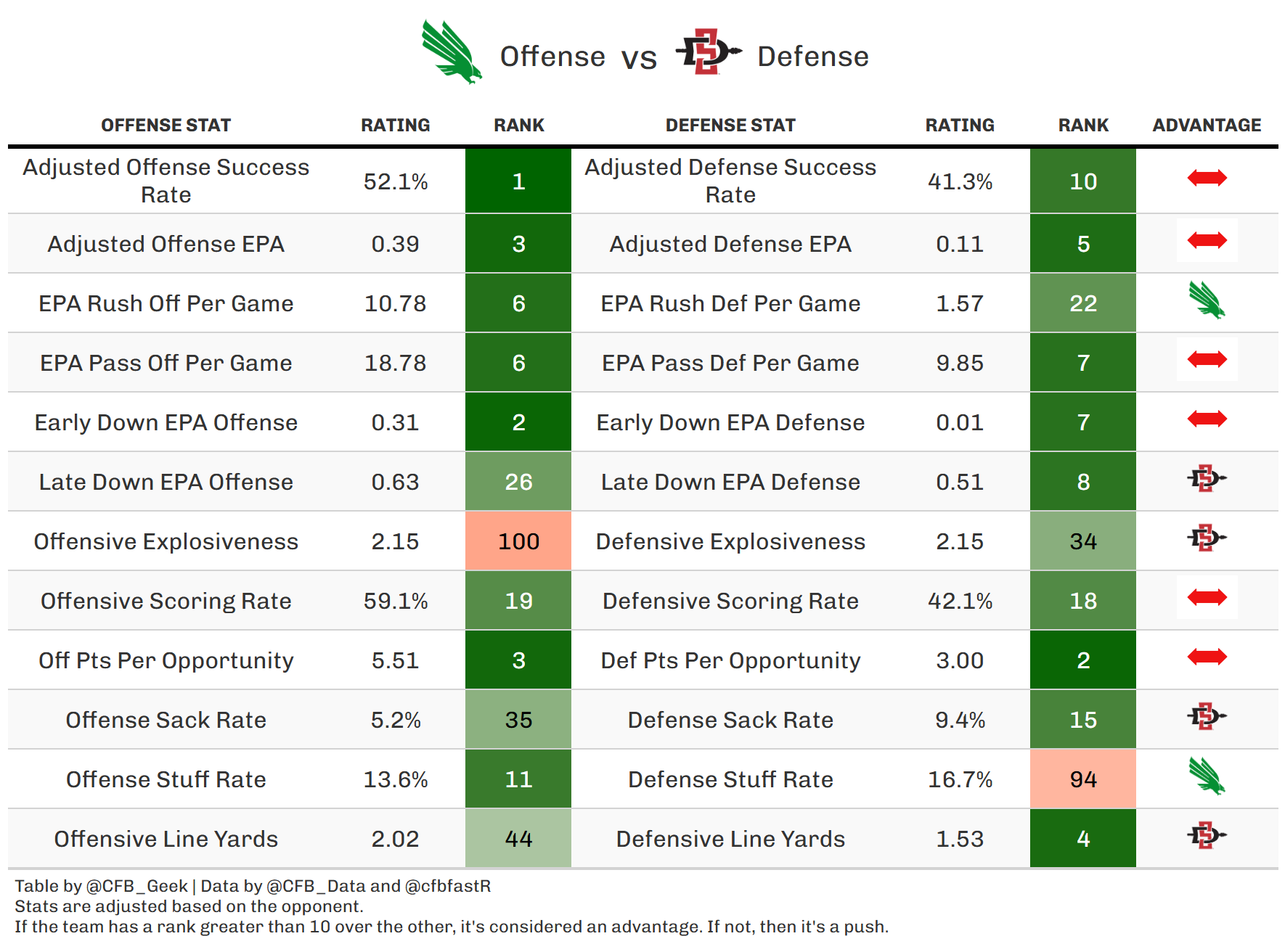This screenshot has height=952, width=1285.
Task: Click the red push arrow for Adjusted Success Rate
Action: (1207, 178)
